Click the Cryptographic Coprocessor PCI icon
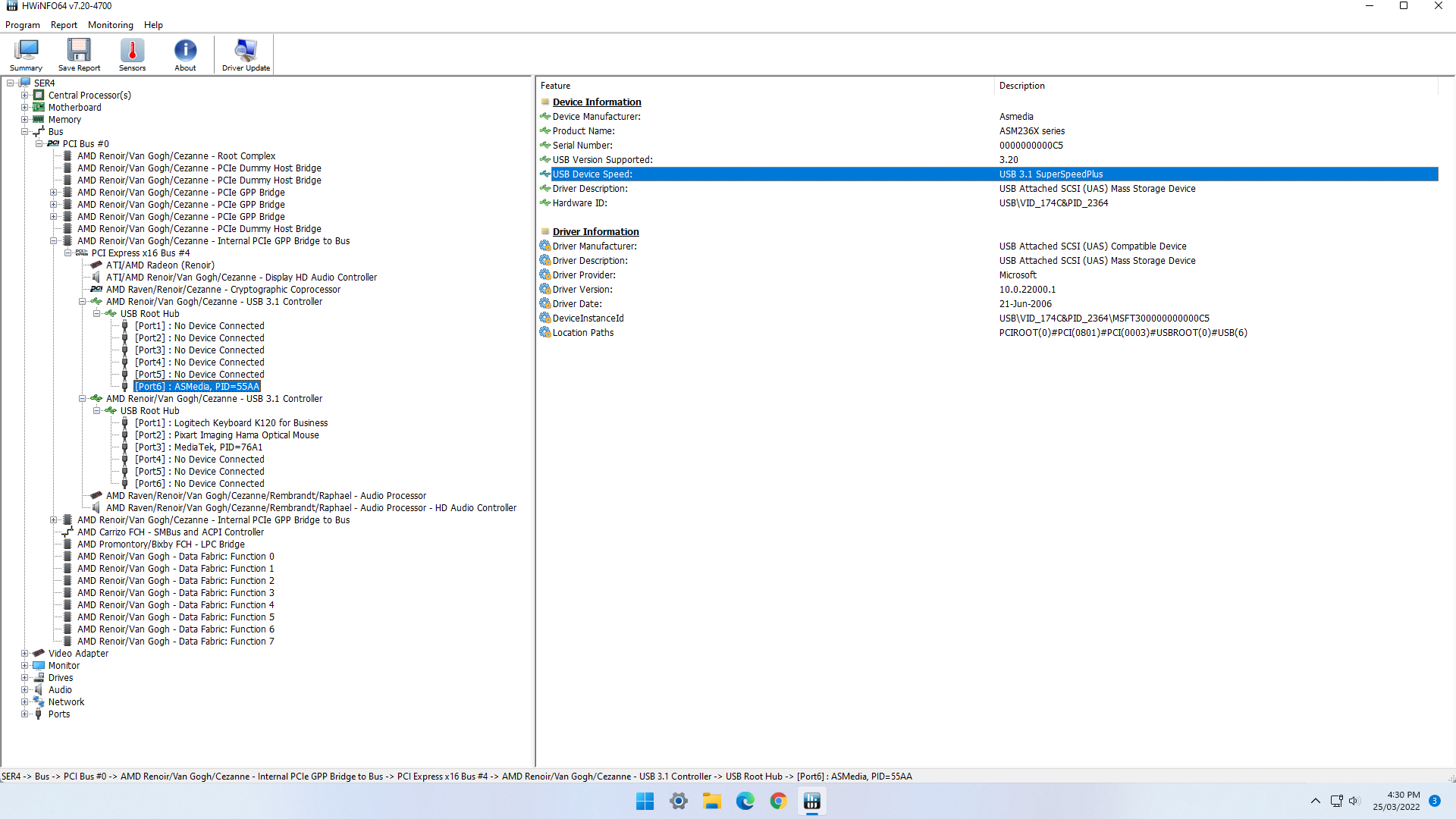Screen dimensions: 1456x819 [96, 289]
